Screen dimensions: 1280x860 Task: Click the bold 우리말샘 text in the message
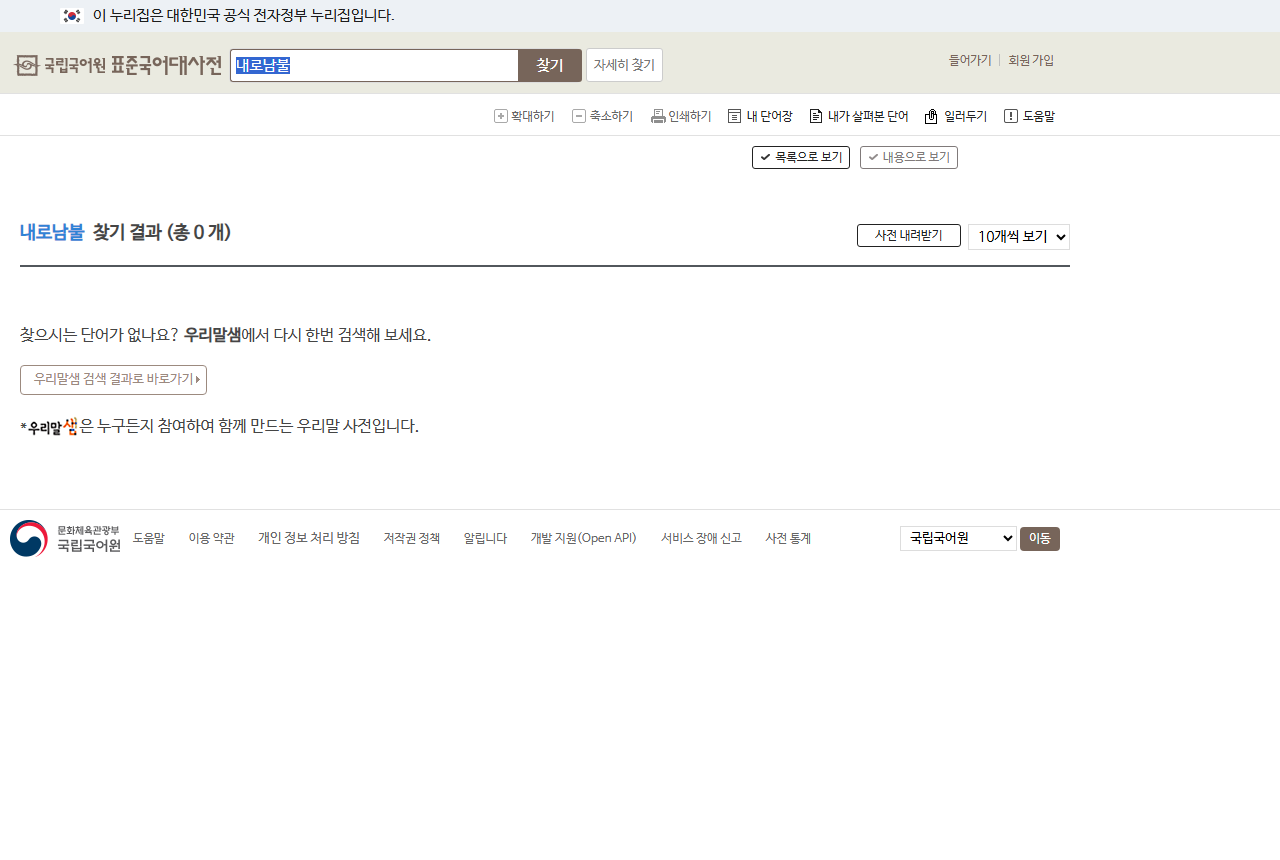pyautogui.click(x=213, y=334)
